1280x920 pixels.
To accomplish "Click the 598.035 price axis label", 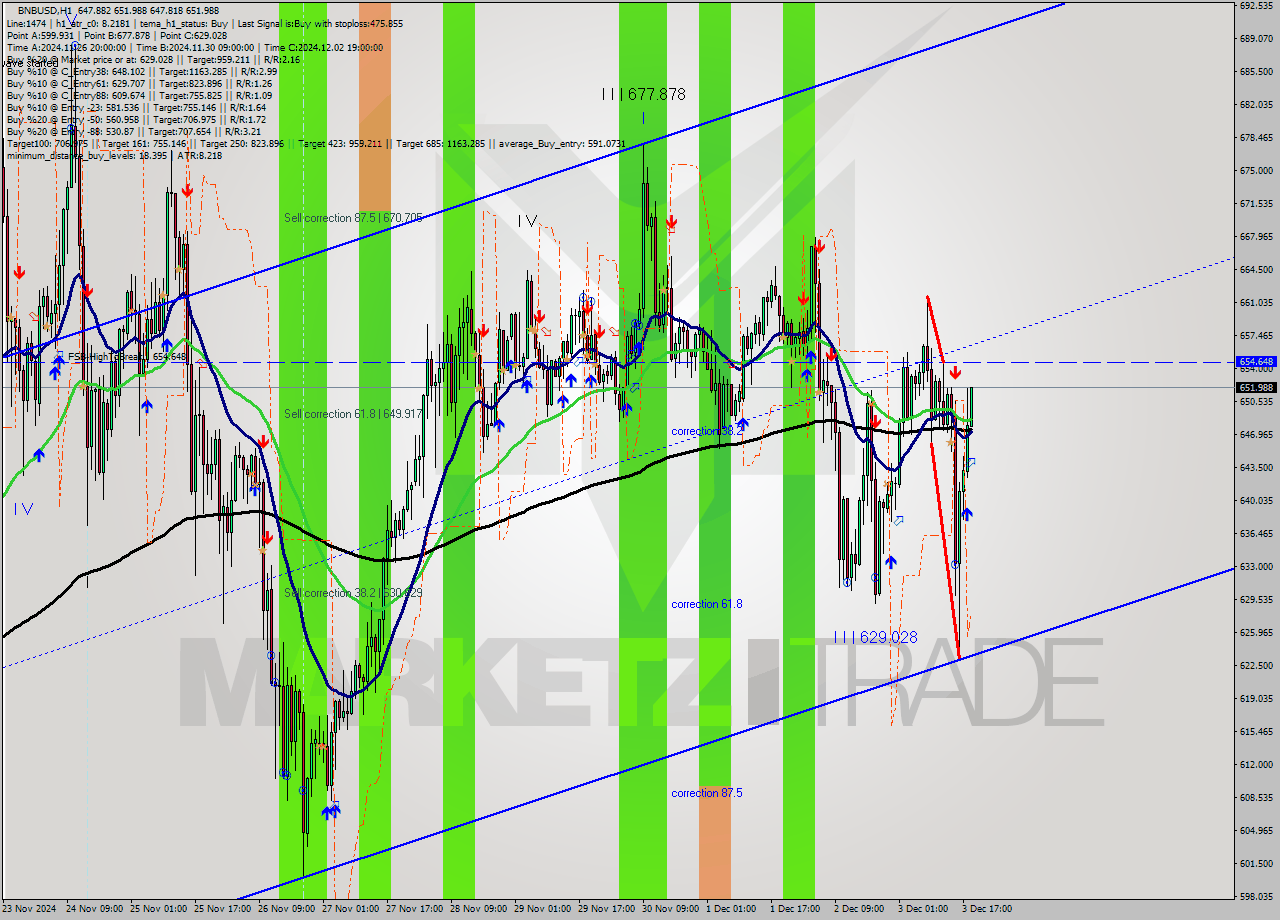I will click(1256, 897).
